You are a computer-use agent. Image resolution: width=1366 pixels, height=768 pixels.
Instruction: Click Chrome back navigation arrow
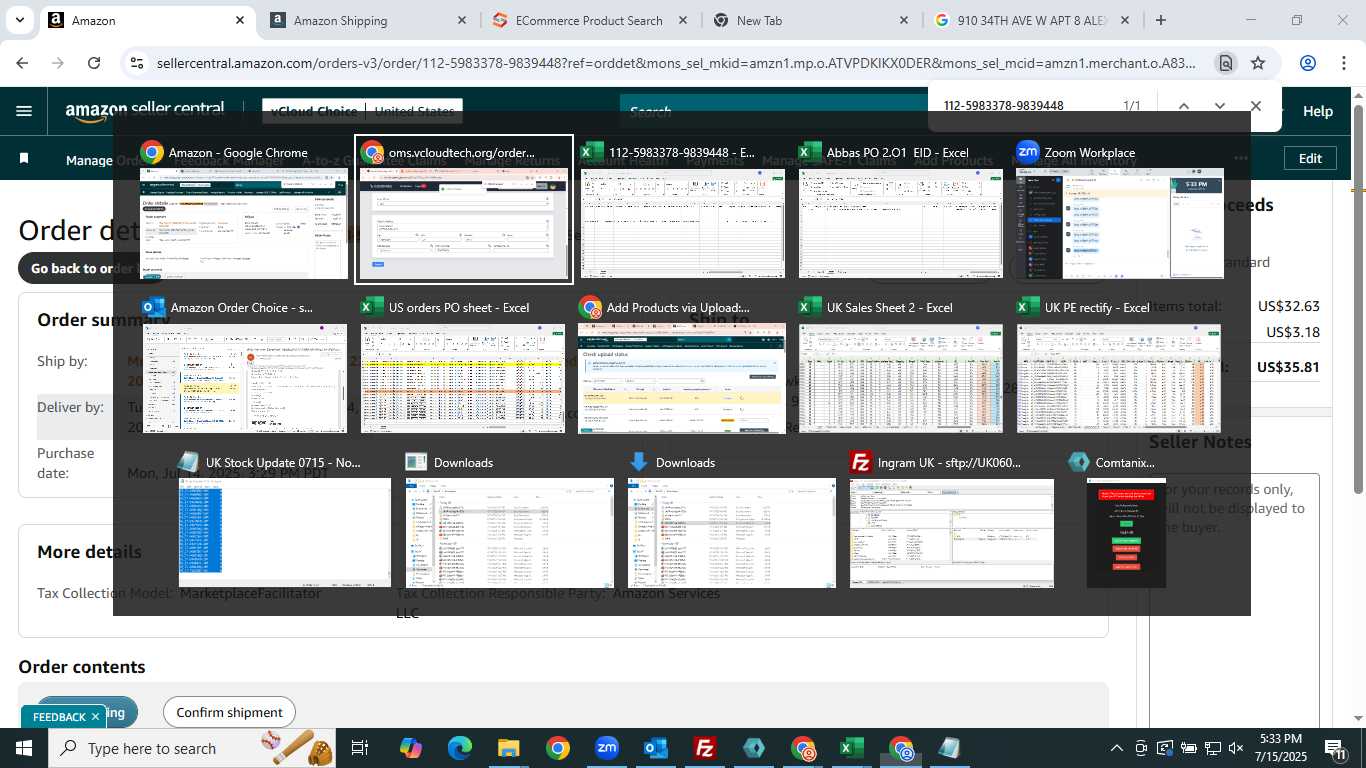point(22,63)
